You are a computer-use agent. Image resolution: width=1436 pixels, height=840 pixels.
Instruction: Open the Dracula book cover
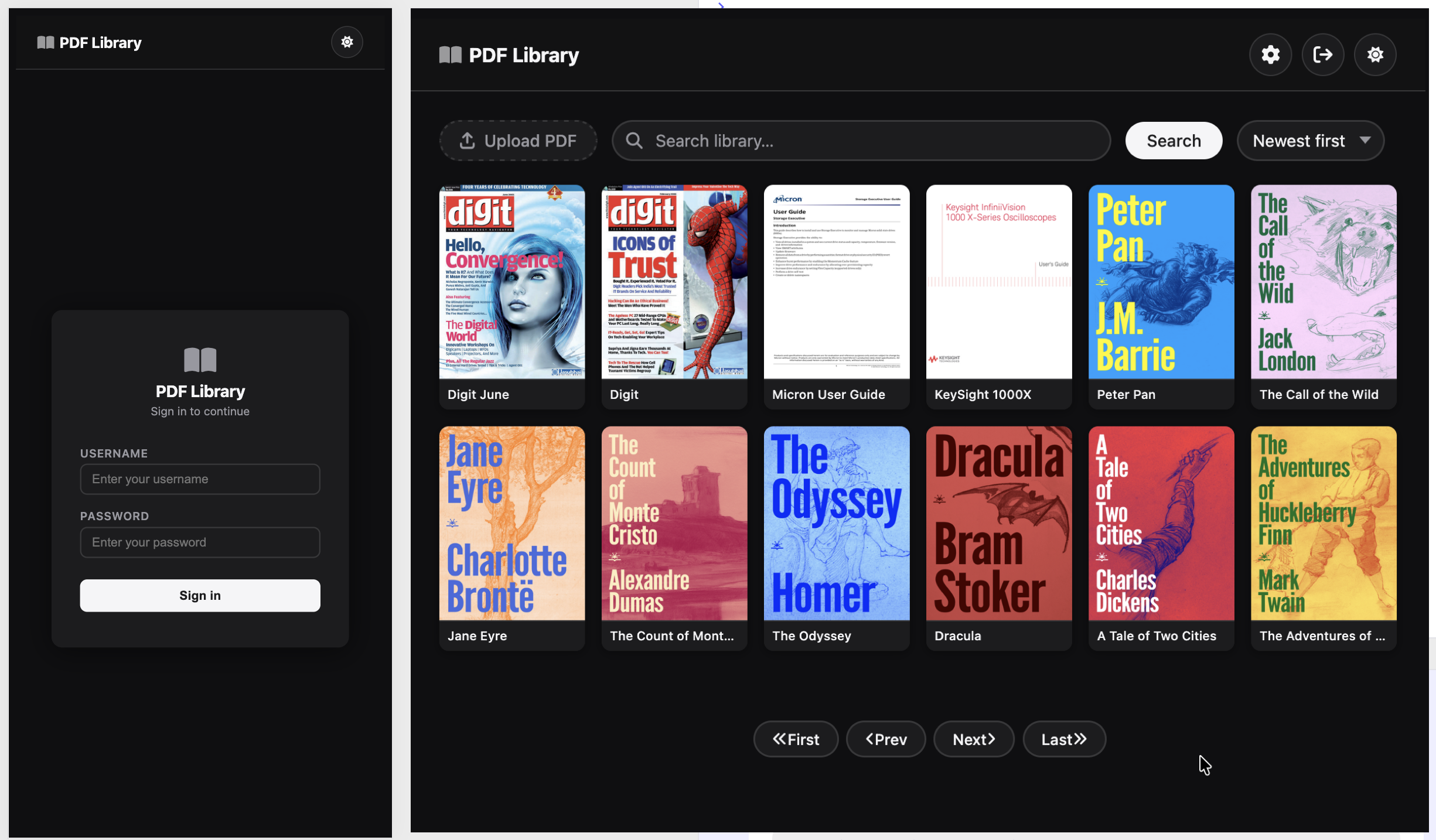[x=999, y=523]
